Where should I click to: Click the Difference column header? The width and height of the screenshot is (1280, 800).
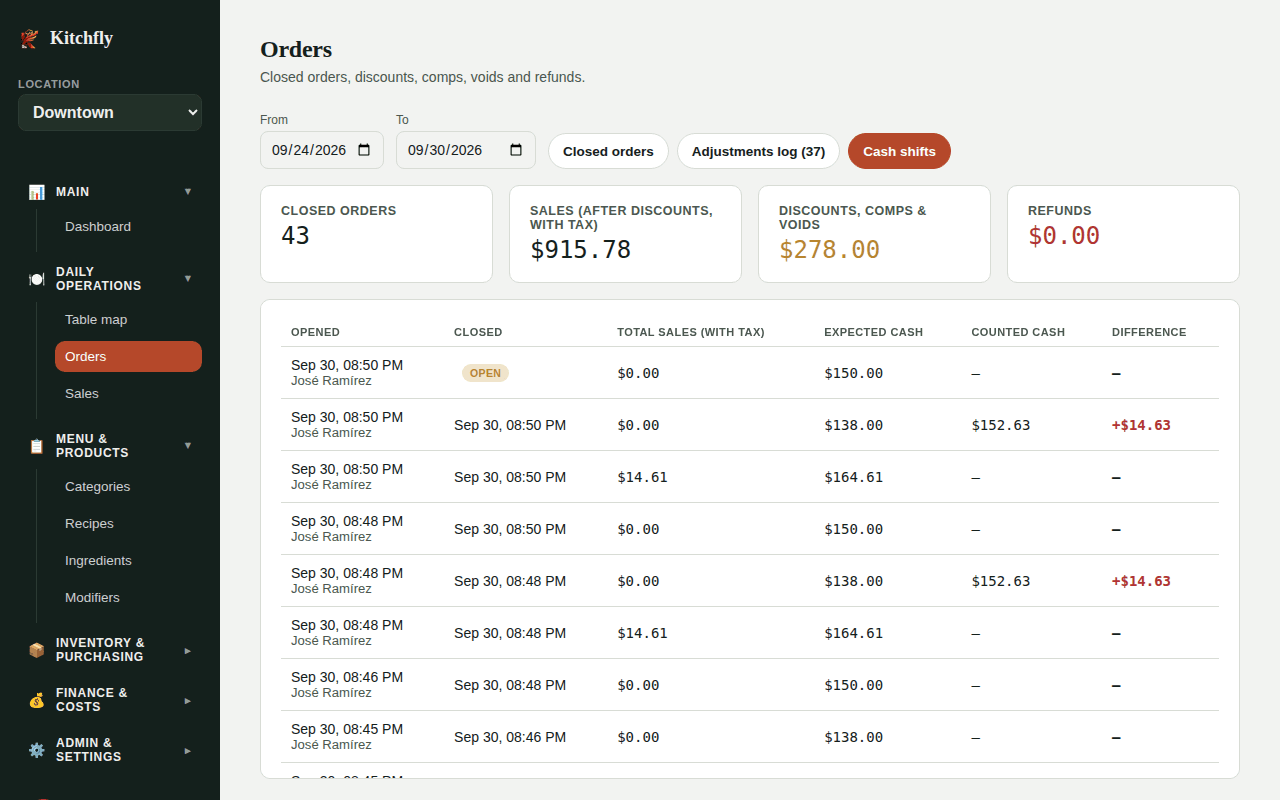pos(1149,332)
